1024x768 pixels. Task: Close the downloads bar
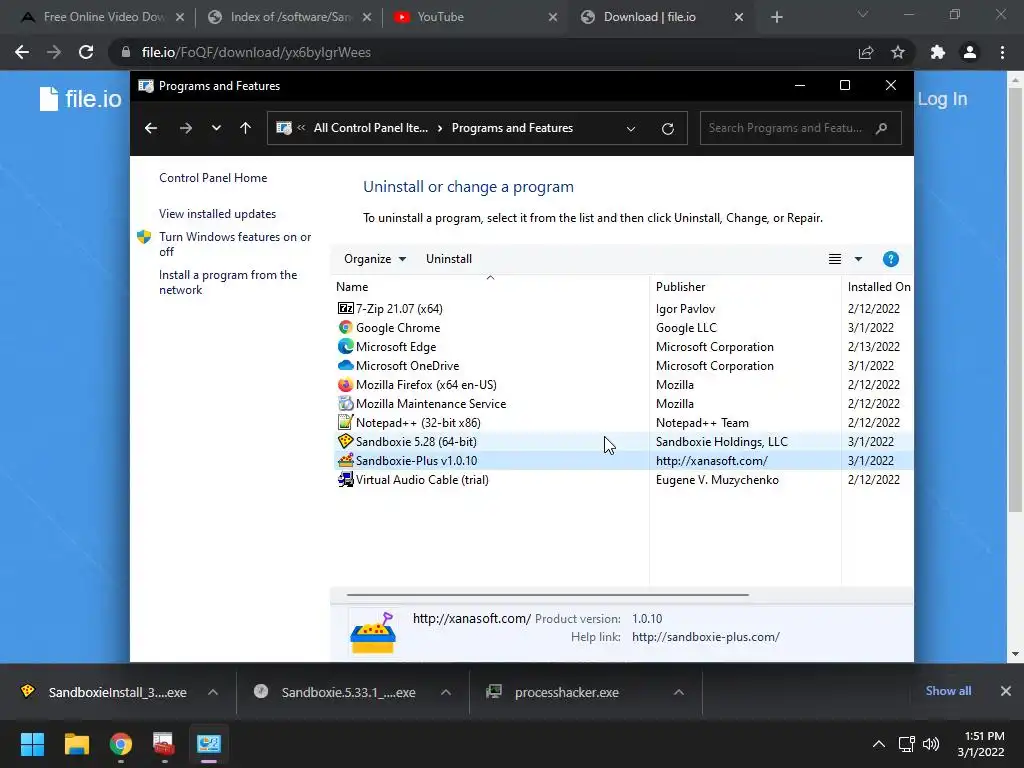pos(1006,691)
